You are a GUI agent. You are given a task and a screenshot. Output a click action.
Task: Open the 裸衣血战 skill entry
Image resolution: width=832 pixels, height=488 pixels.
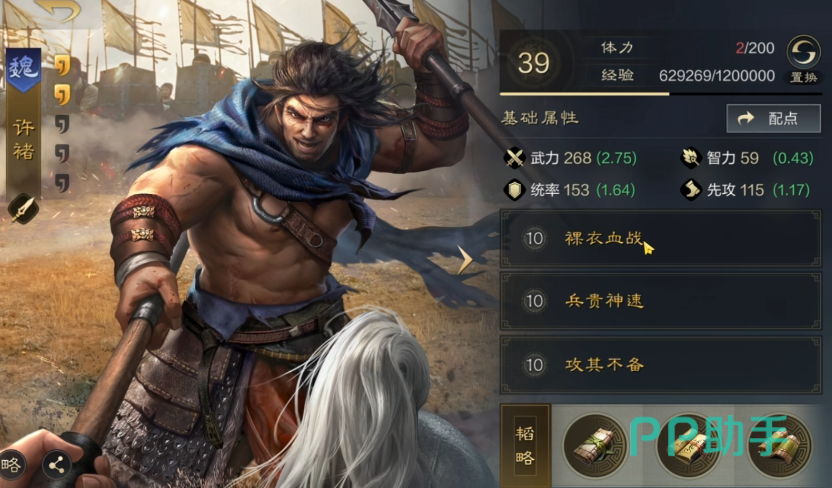pos(660,238)
